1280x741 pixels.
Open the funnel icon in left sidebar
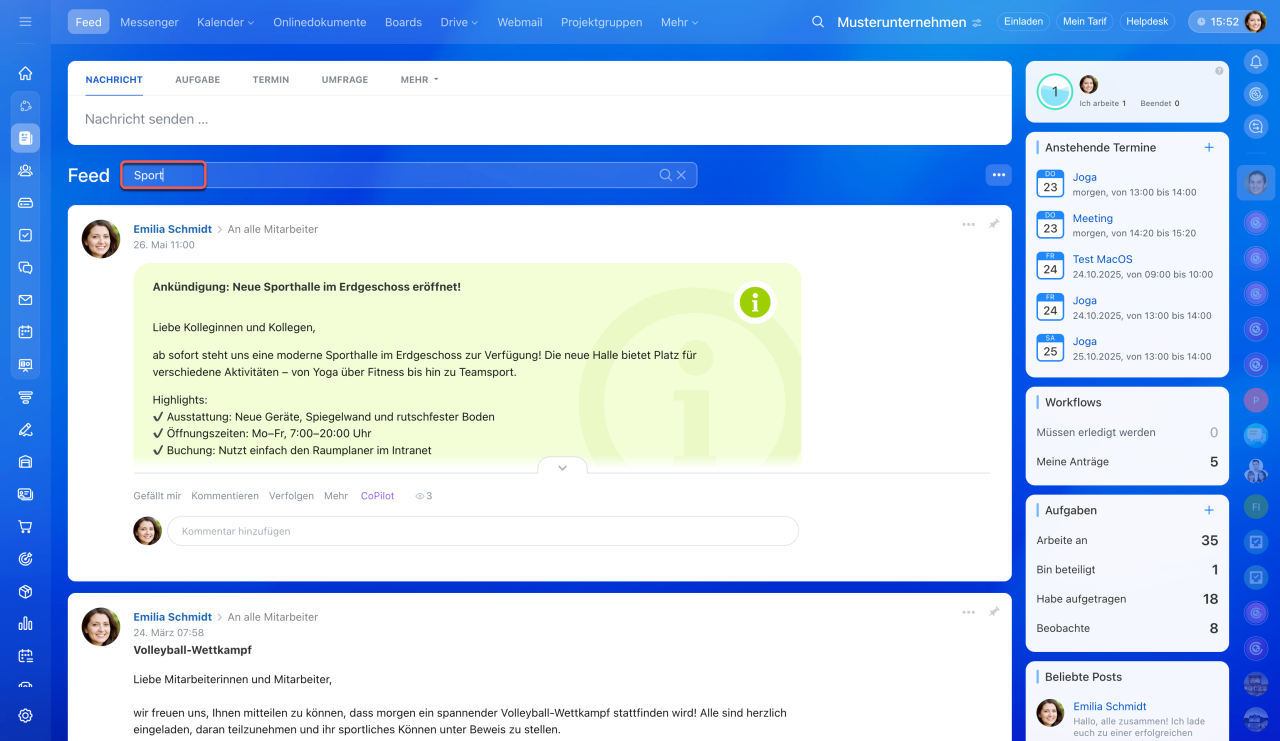pos(25,397)
